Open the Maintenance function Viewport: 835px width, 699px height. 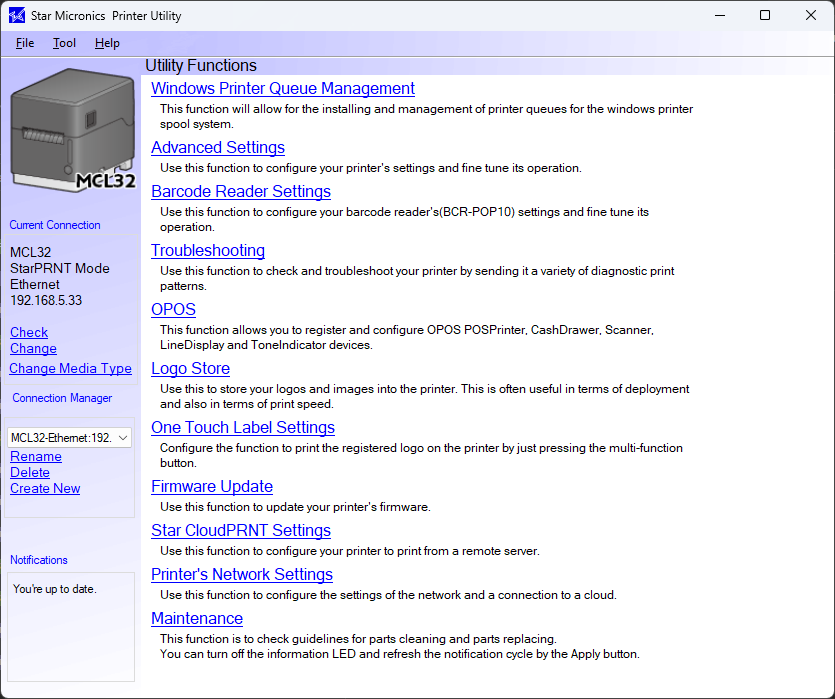coord(197,619)
